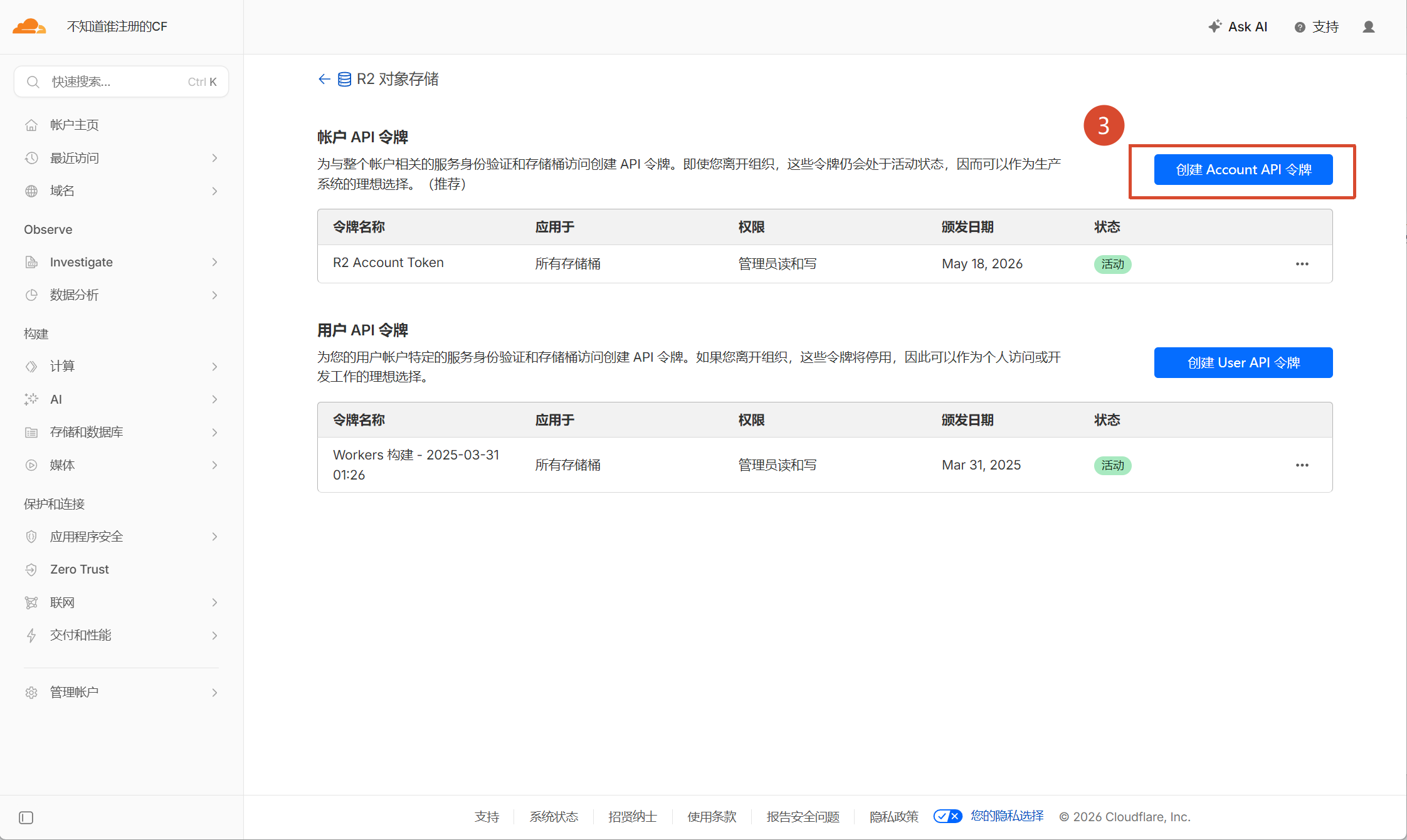
Task: Click 活动 status badge for R2 Account Token
Action: click(1112, 265)
